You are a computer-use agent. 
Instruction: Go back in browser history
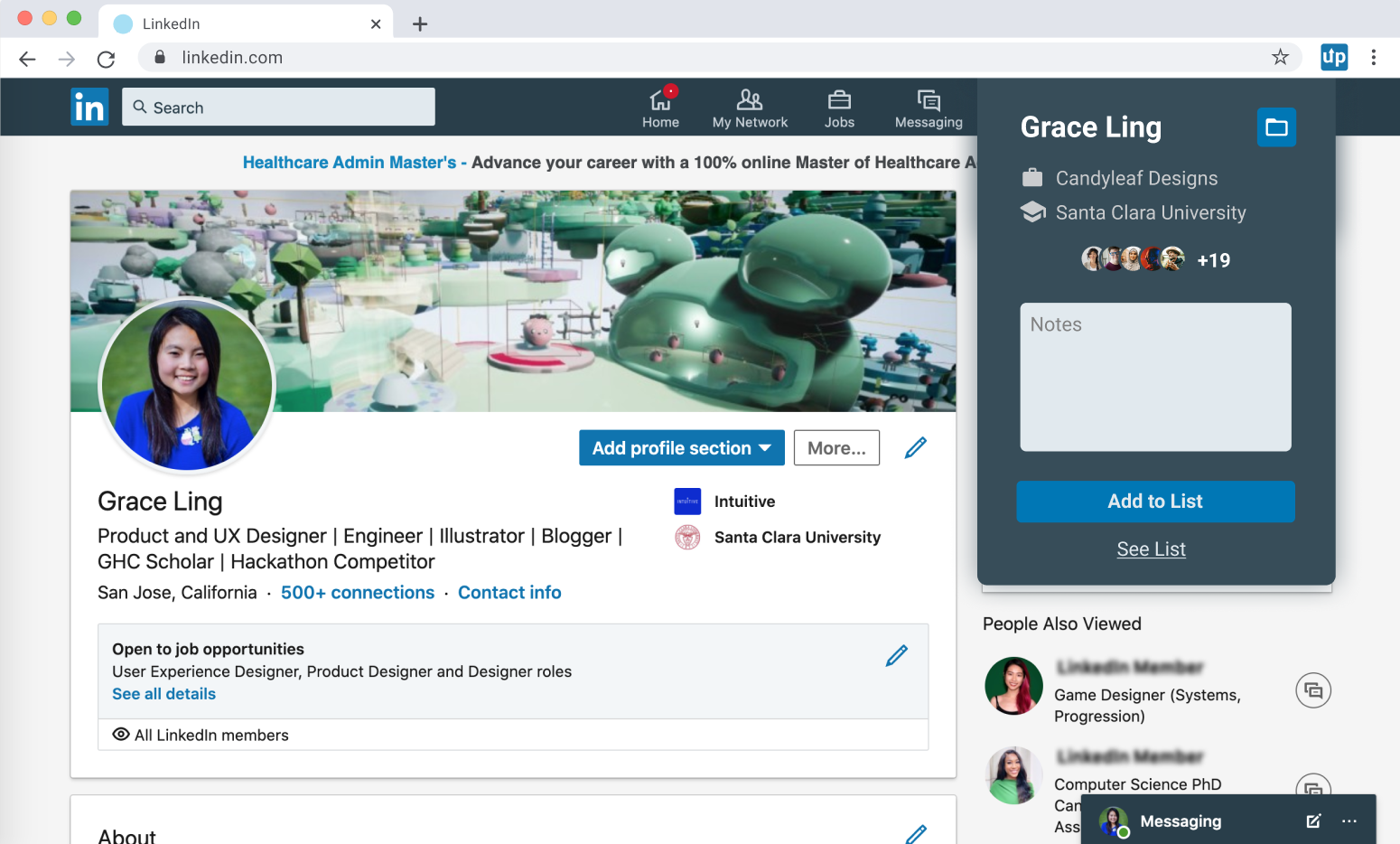tap(27, 59)
